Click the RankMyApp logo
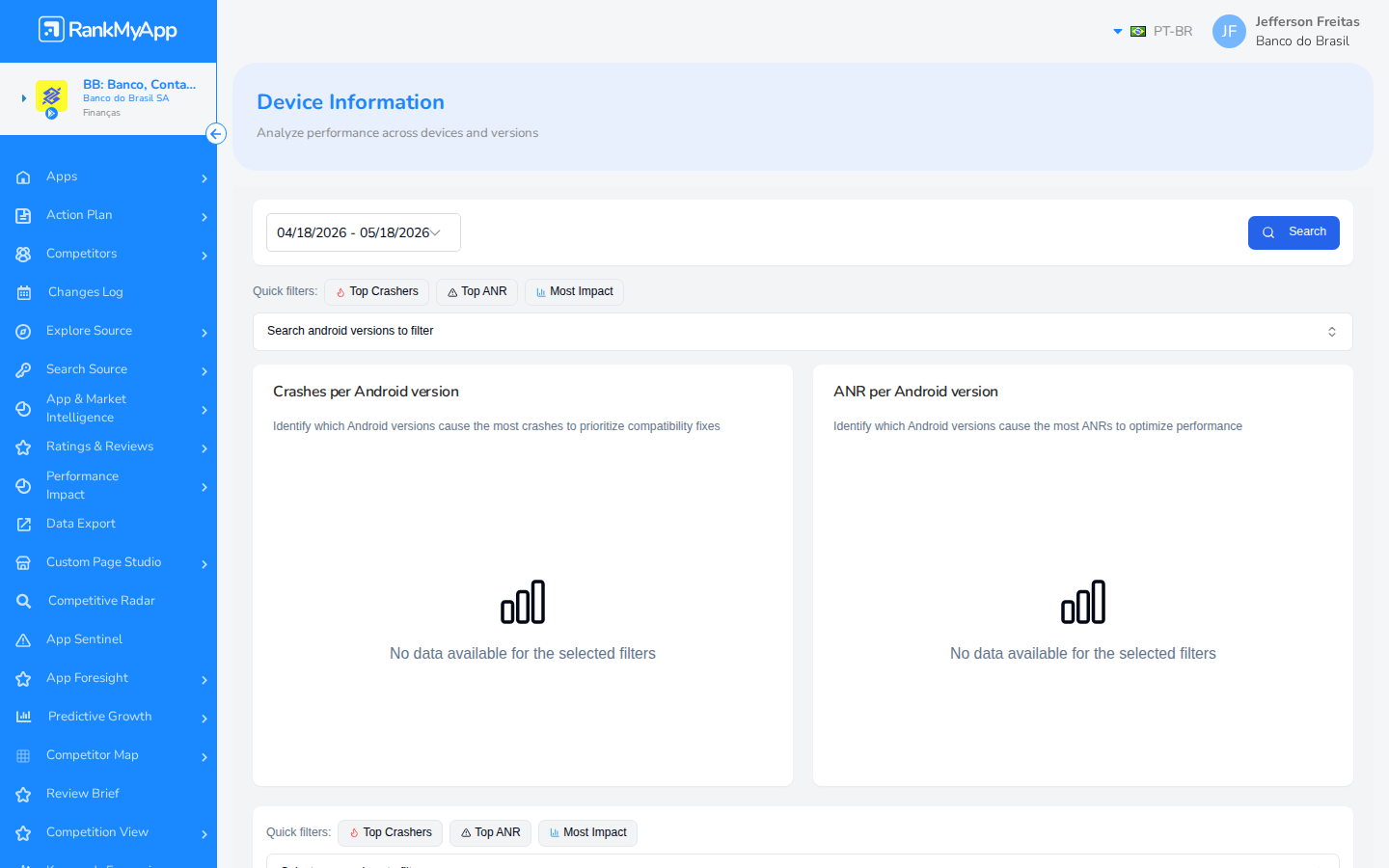Viewport: 1389px width, 868px height. [x=108, y=30]
